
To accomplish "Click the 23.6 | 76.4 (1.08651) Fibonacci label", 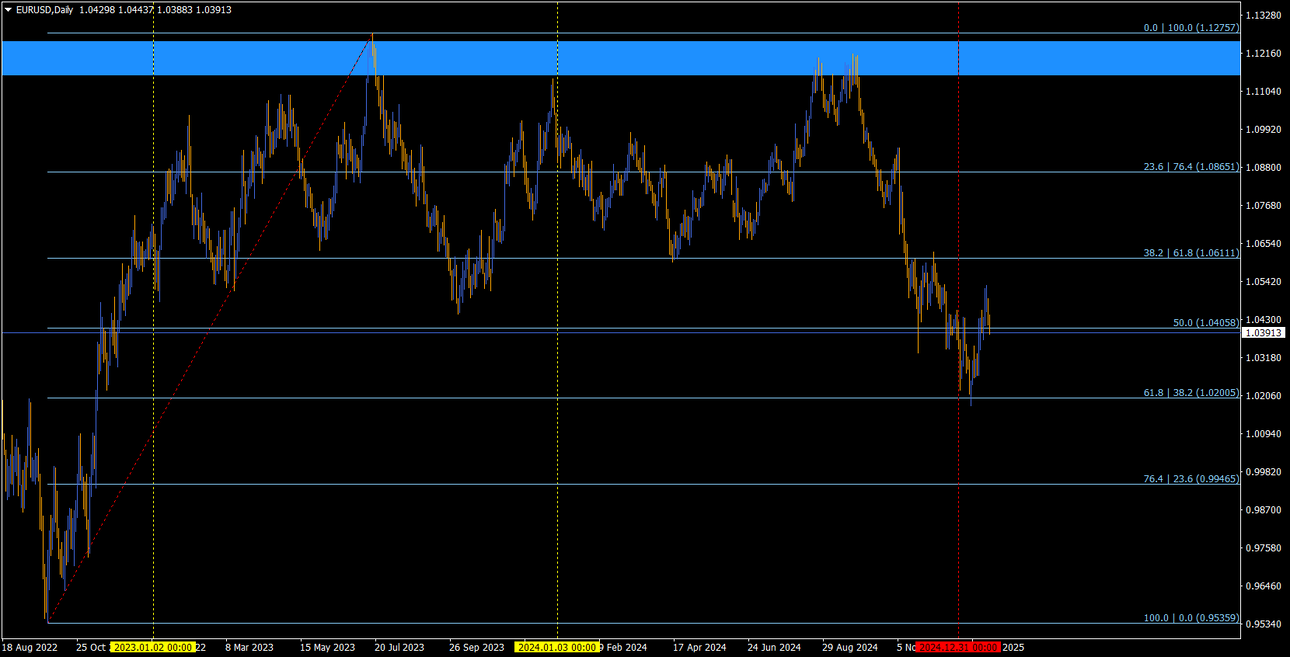I will [x=1191, y=167].
